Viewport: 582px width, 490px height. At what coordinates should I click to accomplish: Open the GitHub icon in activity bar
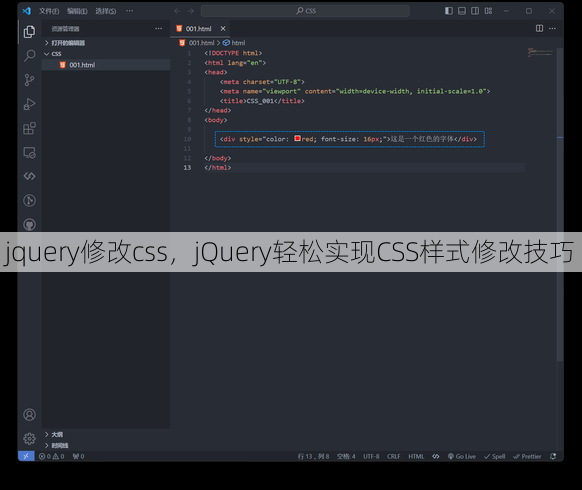(x=29, y=224)
